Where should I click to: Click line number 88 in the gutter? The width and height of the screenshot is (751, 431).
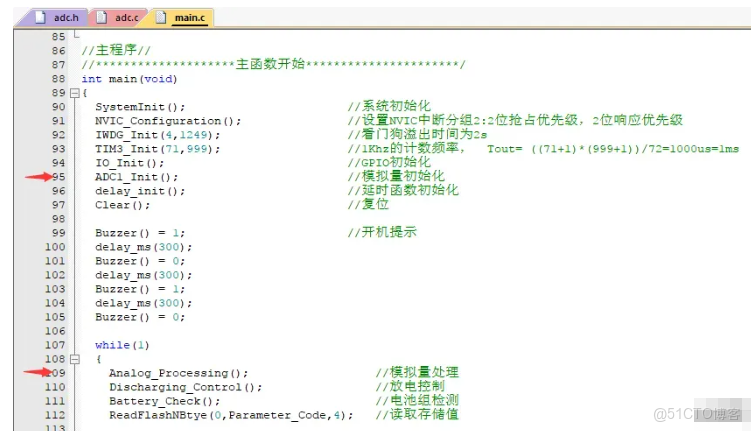tap(58, 79)
